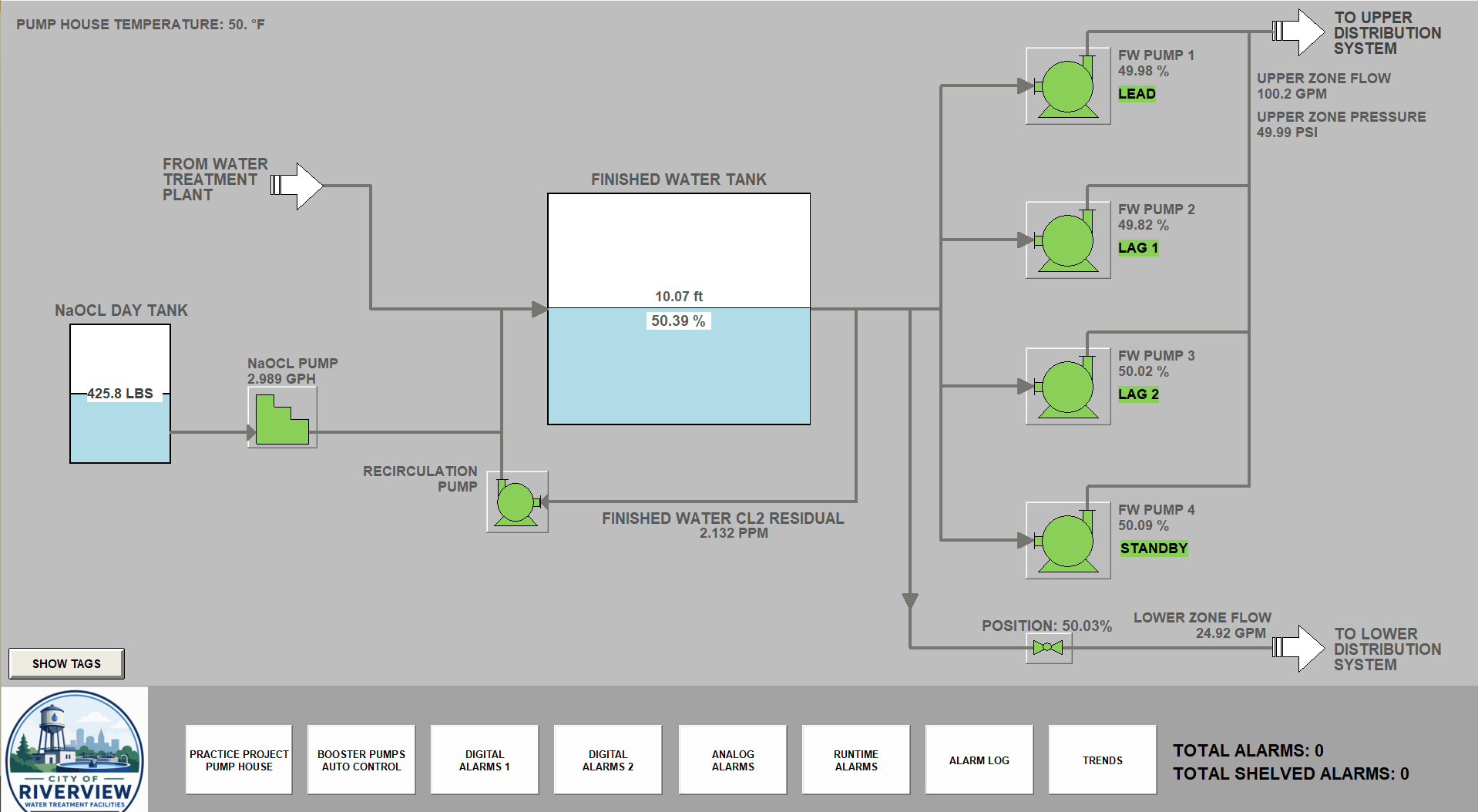Select the 10.07 ft tank level reading
This screenshot has height=812, width=1478.
(x=679, y=297)
